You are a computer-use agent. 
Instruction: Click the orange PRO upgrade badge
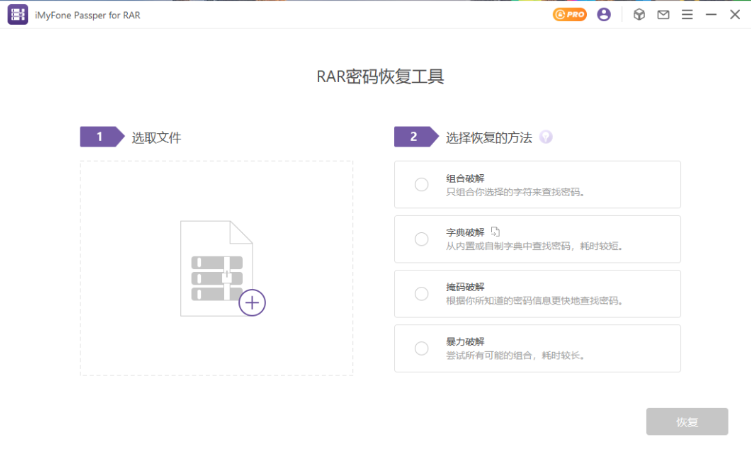click(x=570, y=15)
